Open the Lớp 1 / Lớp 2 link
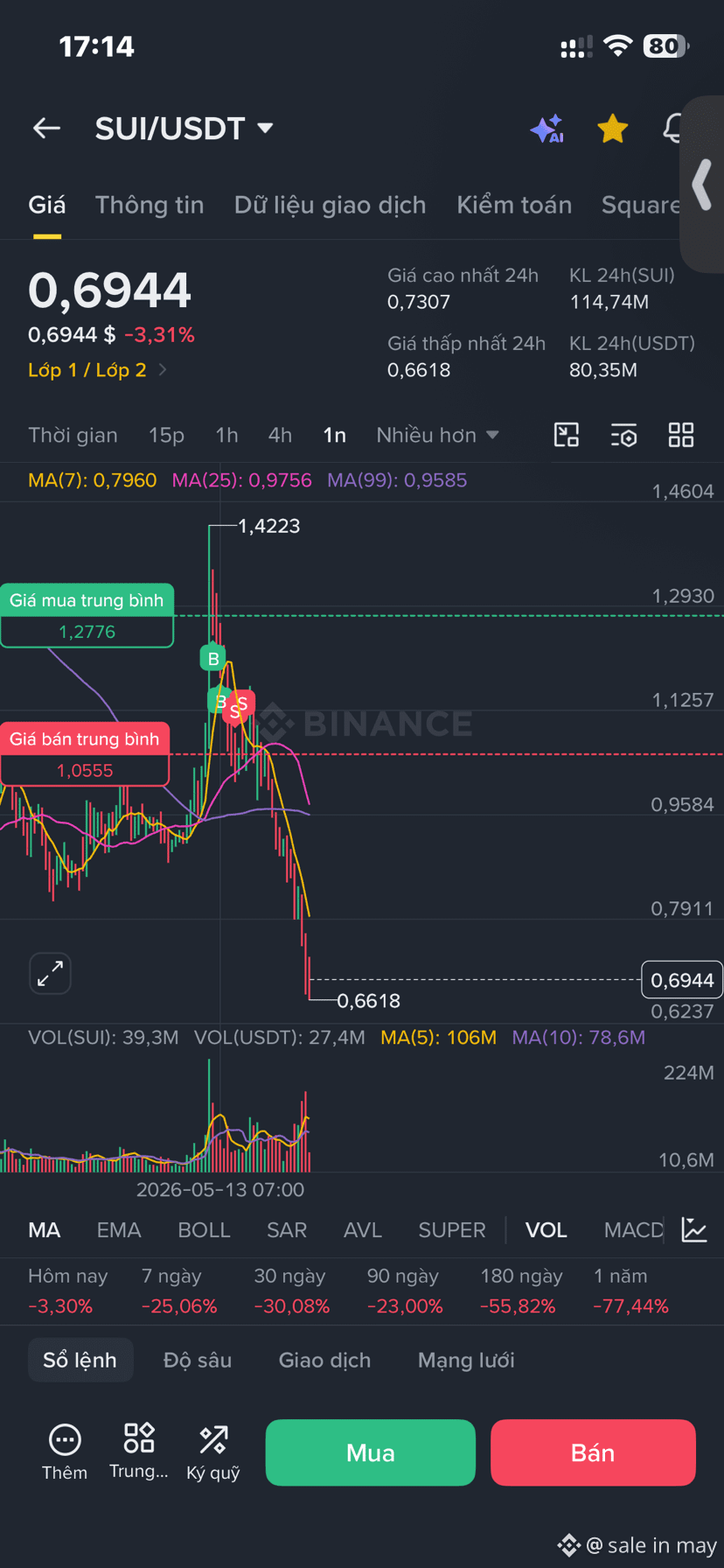 click(x=96, y=370)
